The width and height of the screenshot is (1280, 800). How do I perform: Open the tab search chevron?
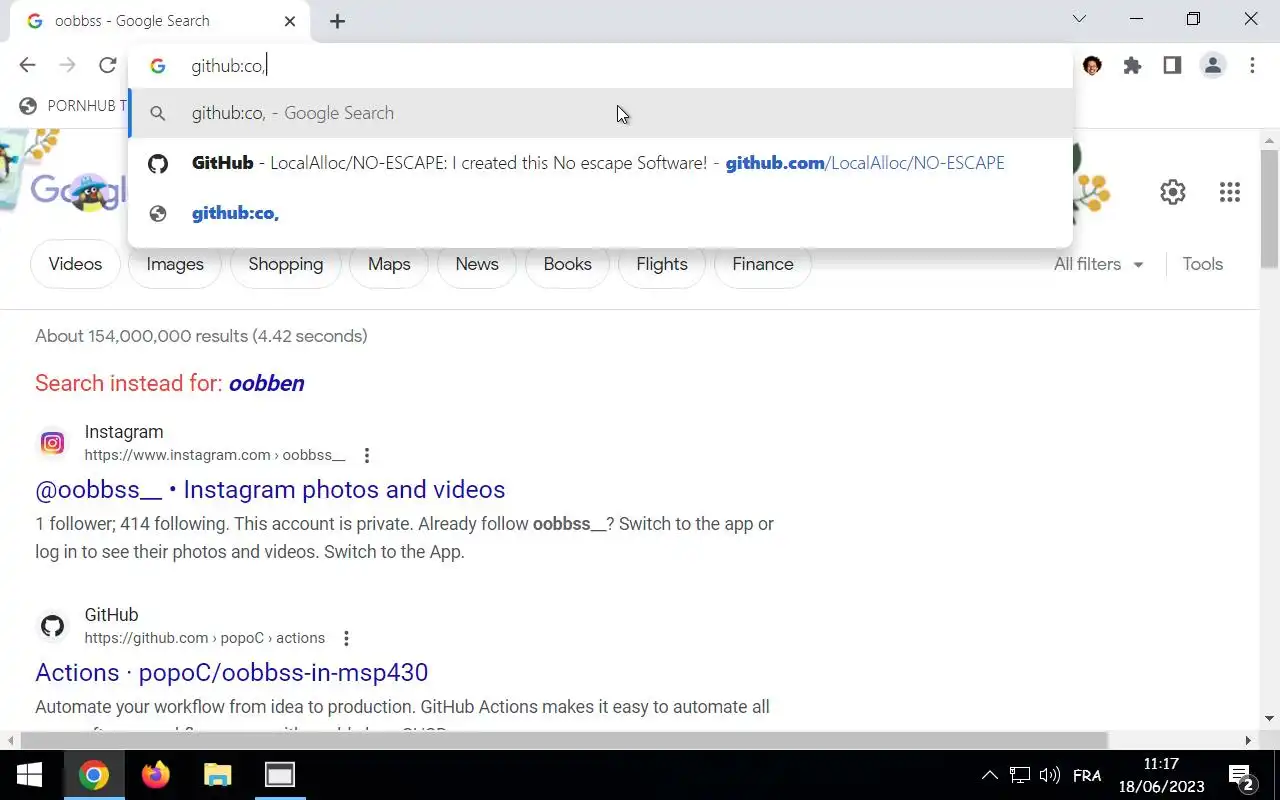click(x=1079, y=19)
